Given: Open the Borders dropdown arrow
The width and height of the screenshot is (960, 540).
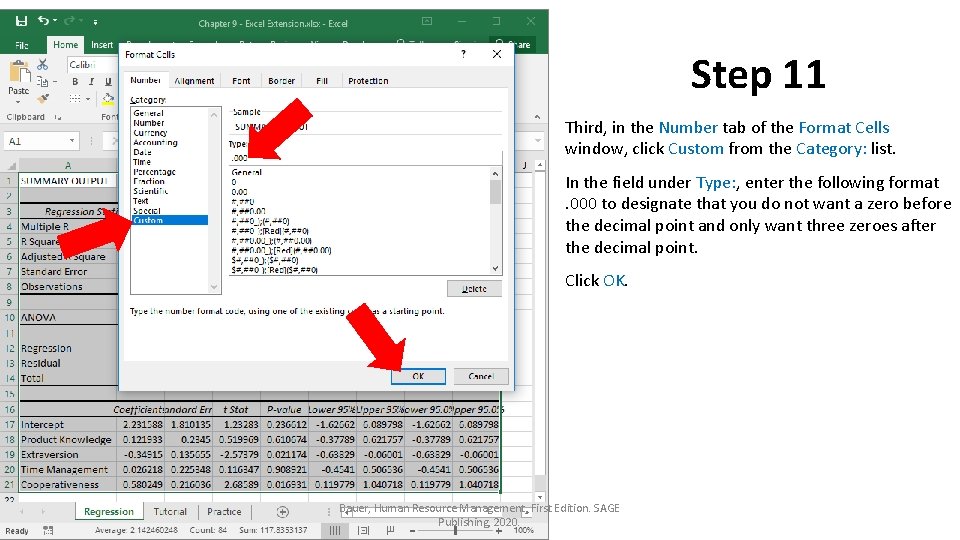Looking at the screenshot, I should click(x=88, y=99).
